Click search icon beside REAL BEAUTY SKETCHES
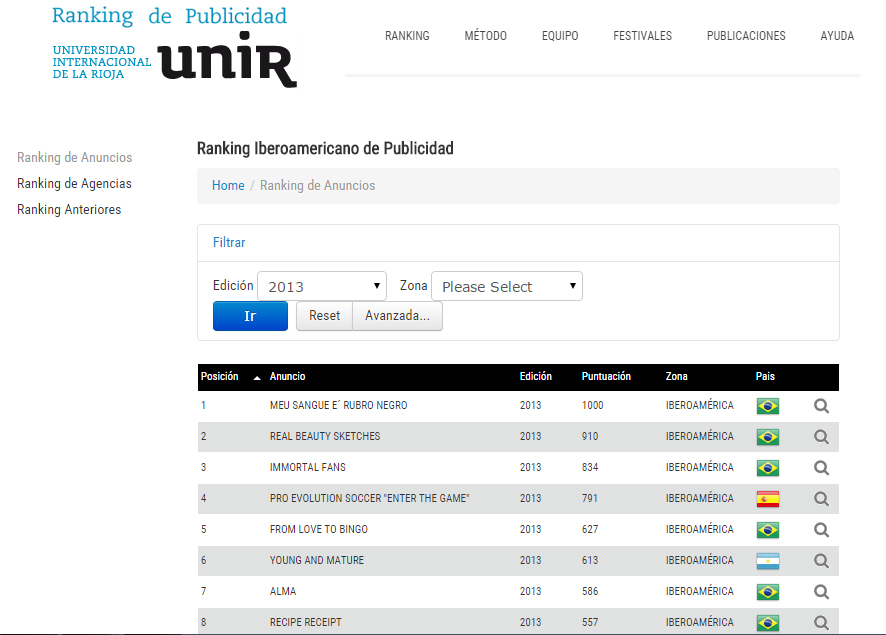The height and width of the screenshot is (635, 886). pos(820,437)
